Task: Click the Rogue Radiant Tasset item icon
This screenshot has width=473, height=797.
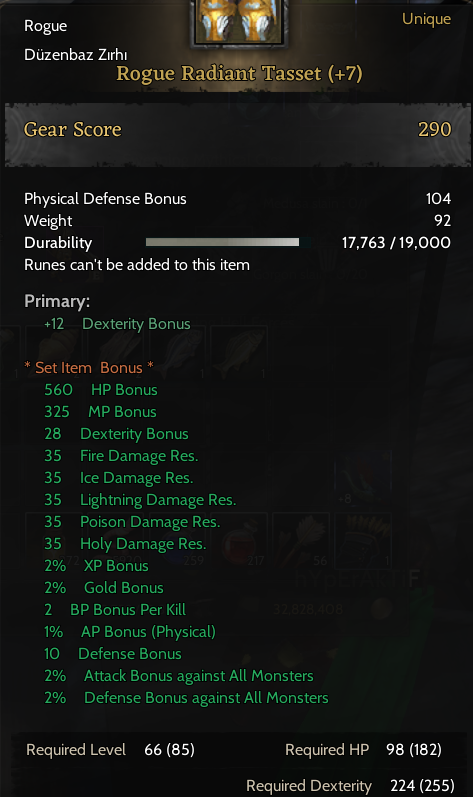Action: tap(240, 22)
